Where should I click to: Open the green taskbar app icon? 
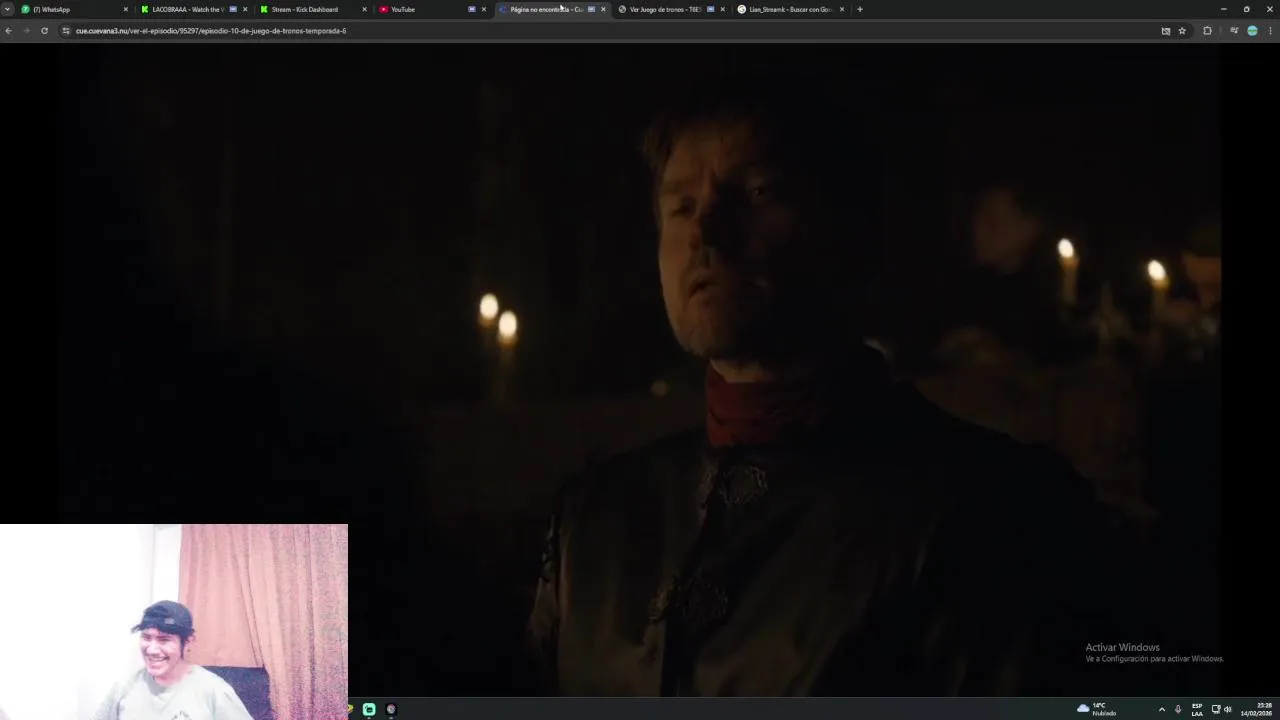coord(369,709)
